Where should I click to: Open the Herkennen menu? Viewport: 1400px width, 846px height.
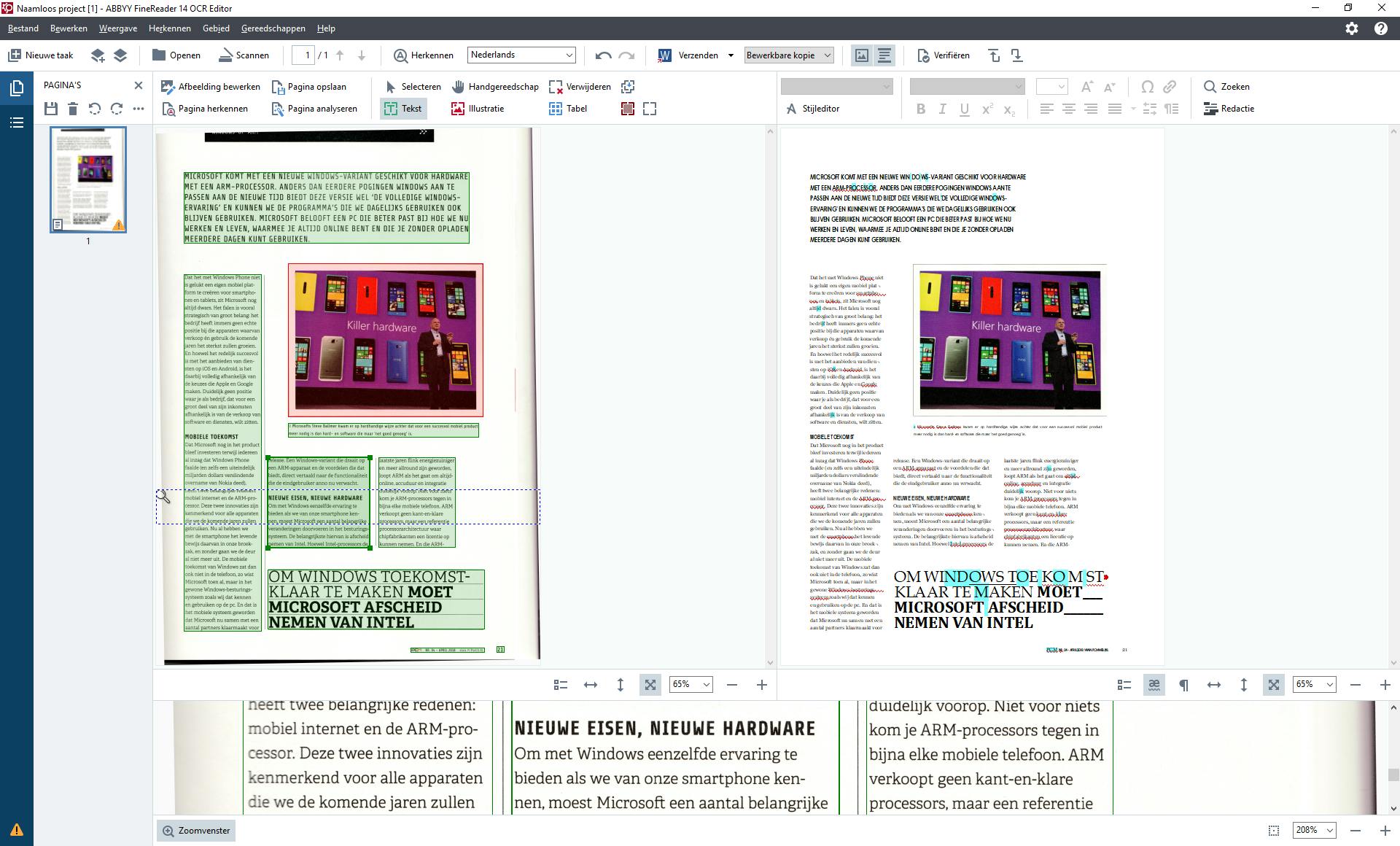169,28
